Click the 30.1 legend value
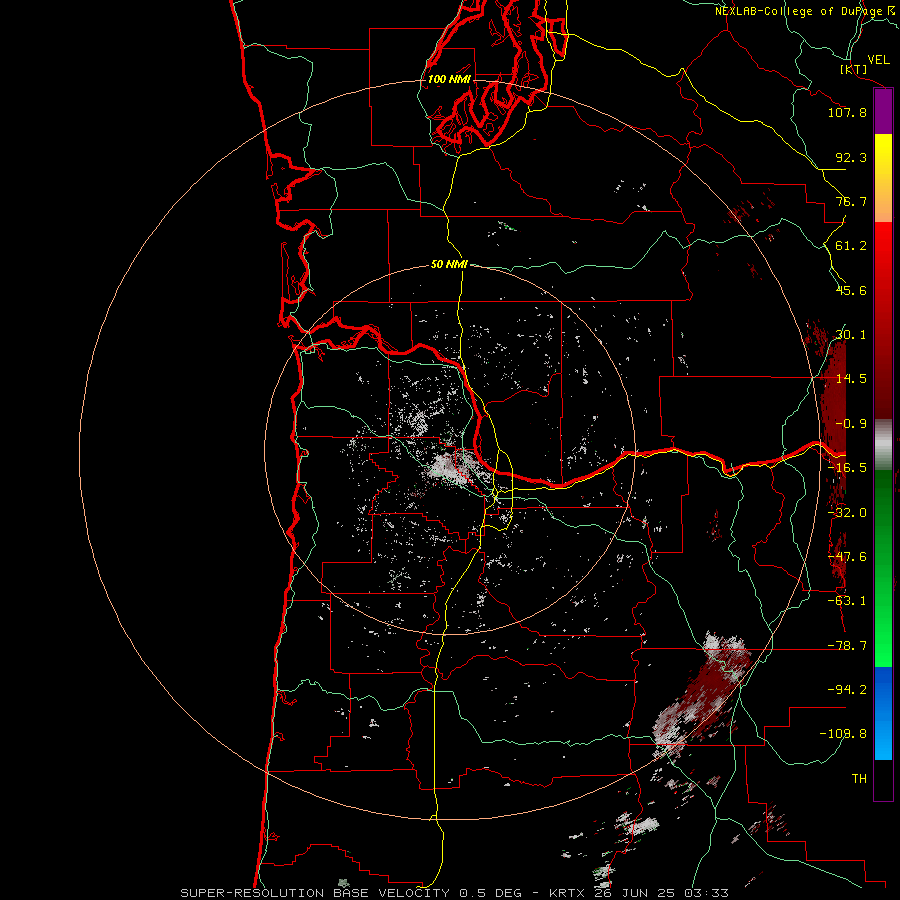Image resolution: width=900 pixels, height=900 pixels. [x=851, y=335]
